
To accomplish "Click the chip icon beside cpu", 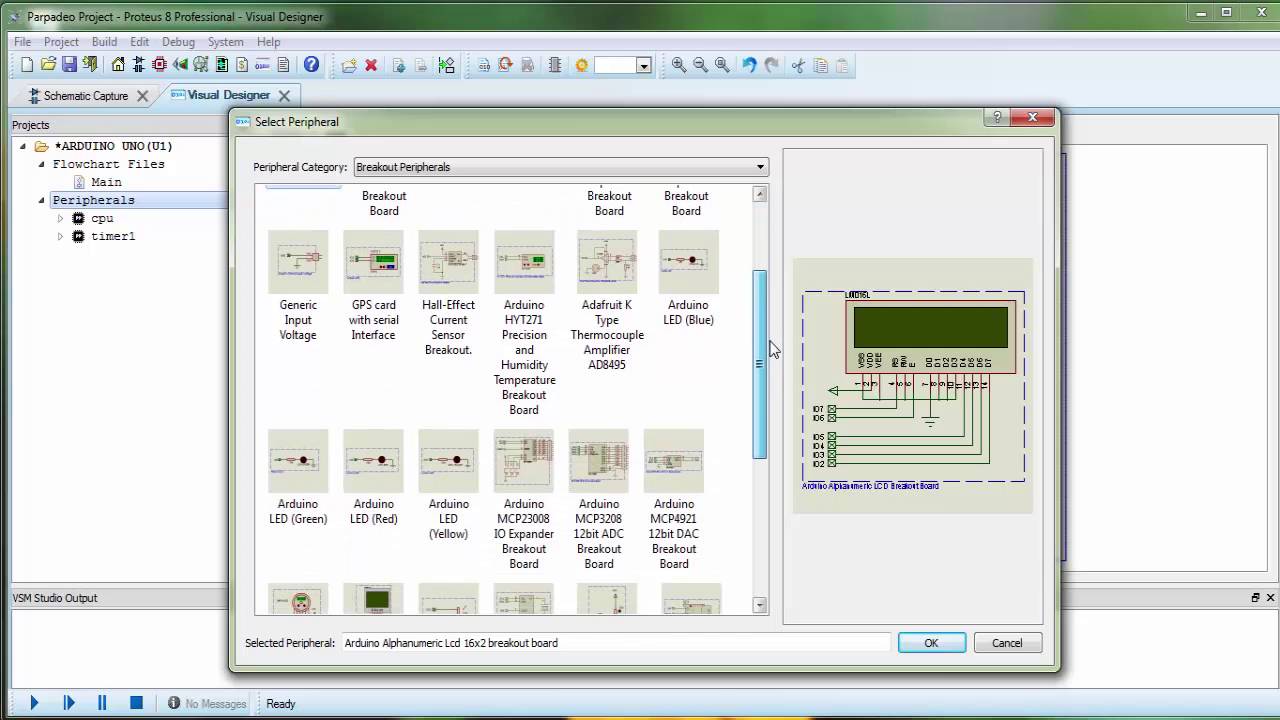I will (79, 218).
